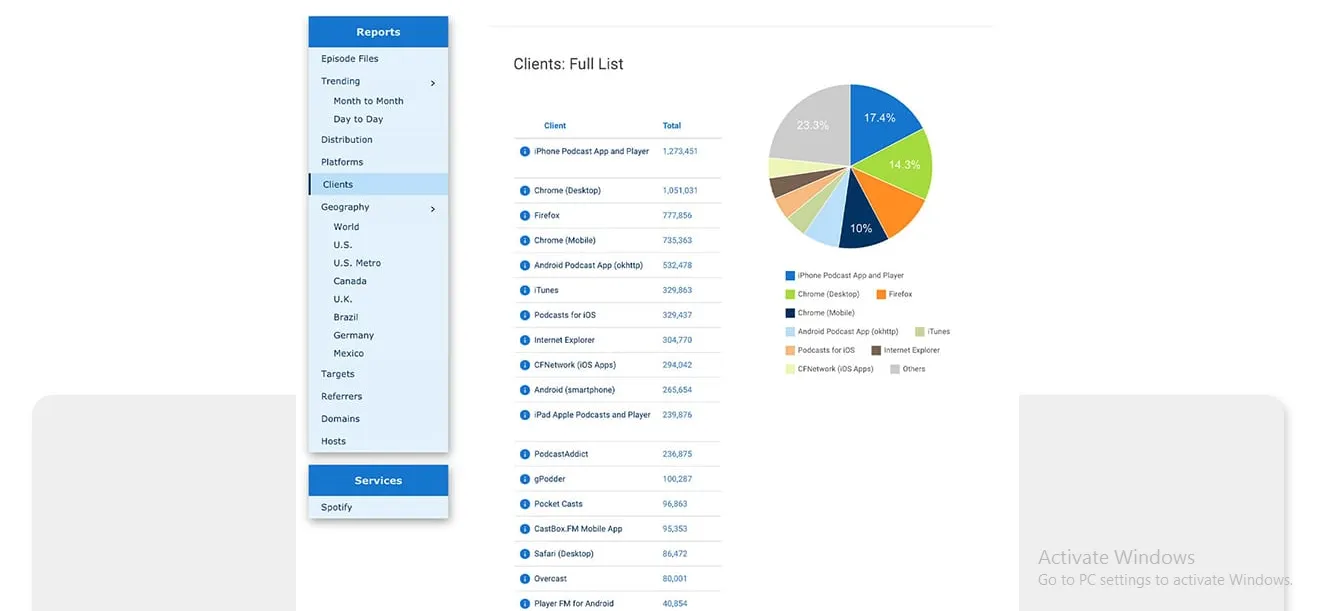
Task: Click blue iPhone Podcast App legend swatch
Action: [790, 276]
